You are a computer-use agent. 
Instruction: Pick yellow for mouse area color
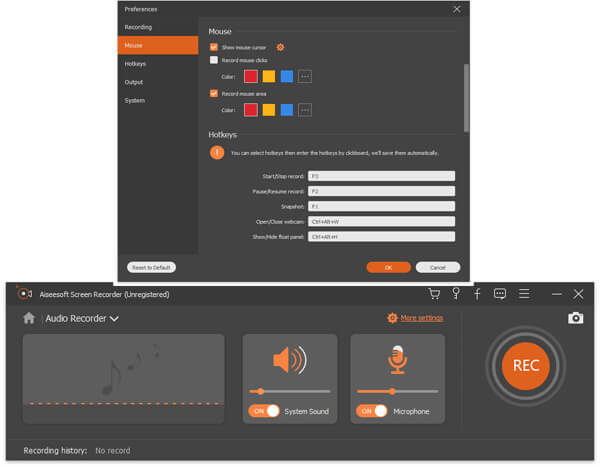[x=269, y=110]
